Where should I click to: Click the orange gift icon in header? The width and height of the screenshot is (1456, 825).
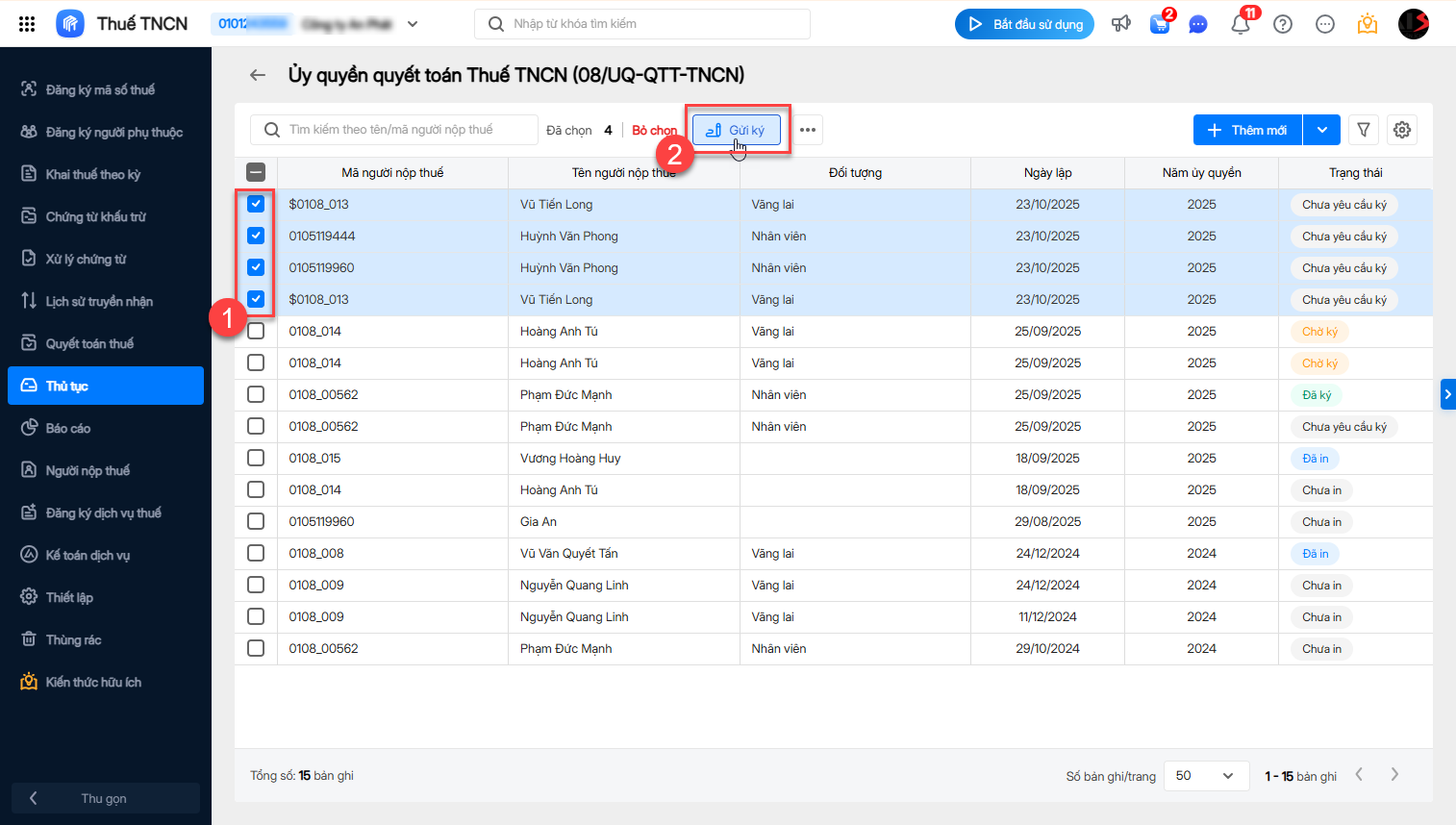click(1368, 24)
